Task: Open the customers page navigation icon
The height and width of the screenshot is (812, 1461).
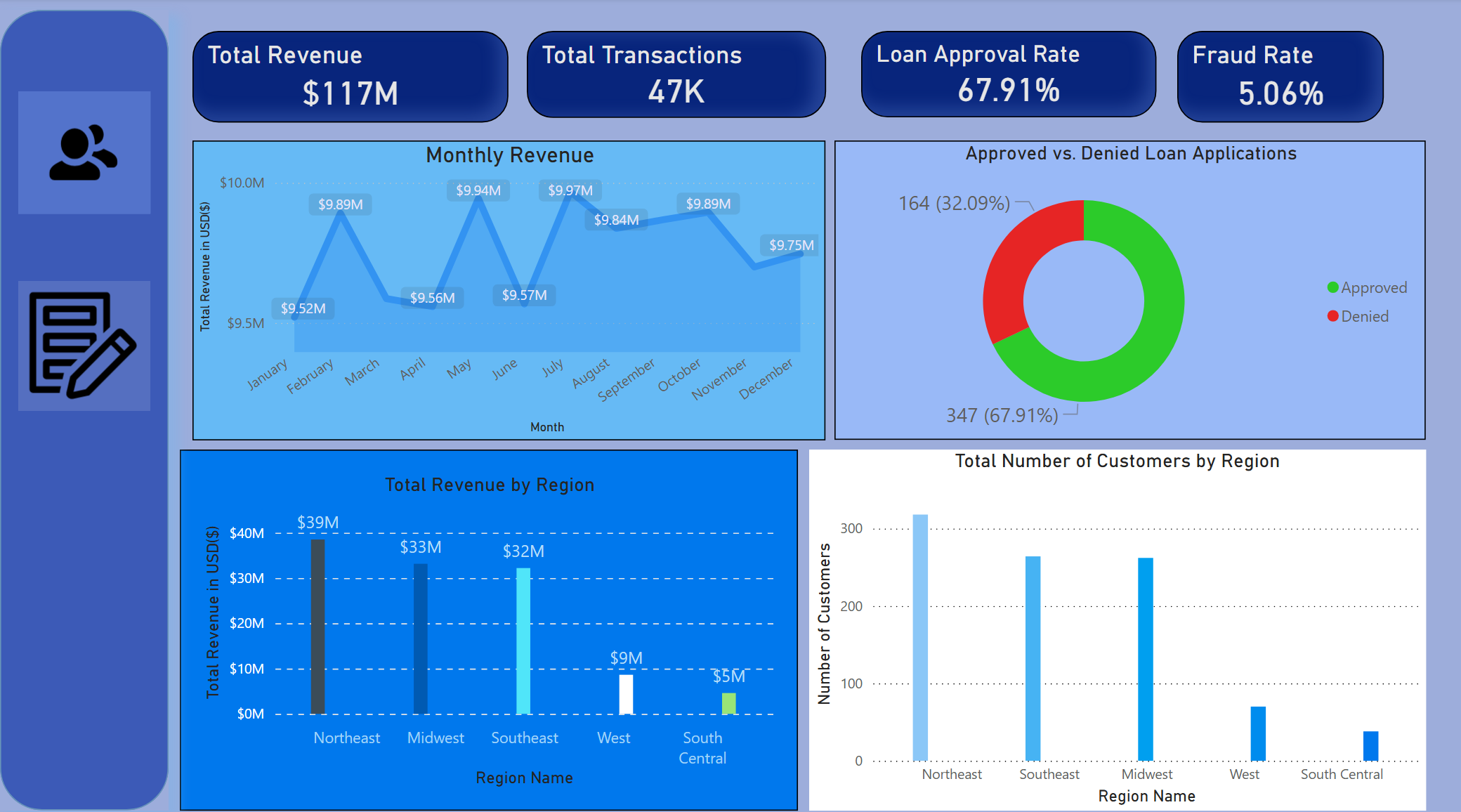Action: 84,152
